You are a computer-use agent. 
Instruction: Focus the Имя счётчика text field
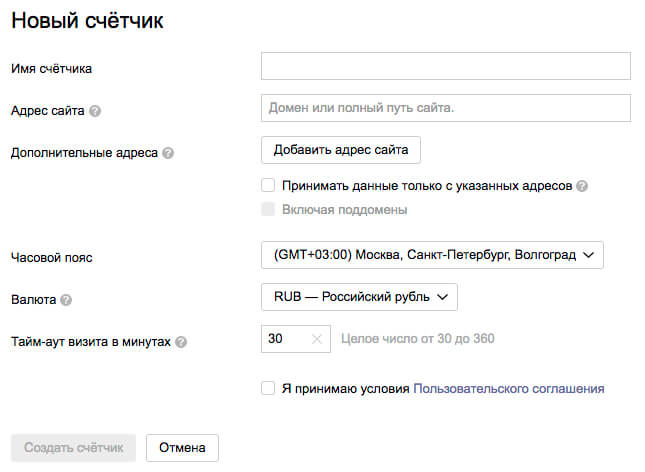pos(445,66)
